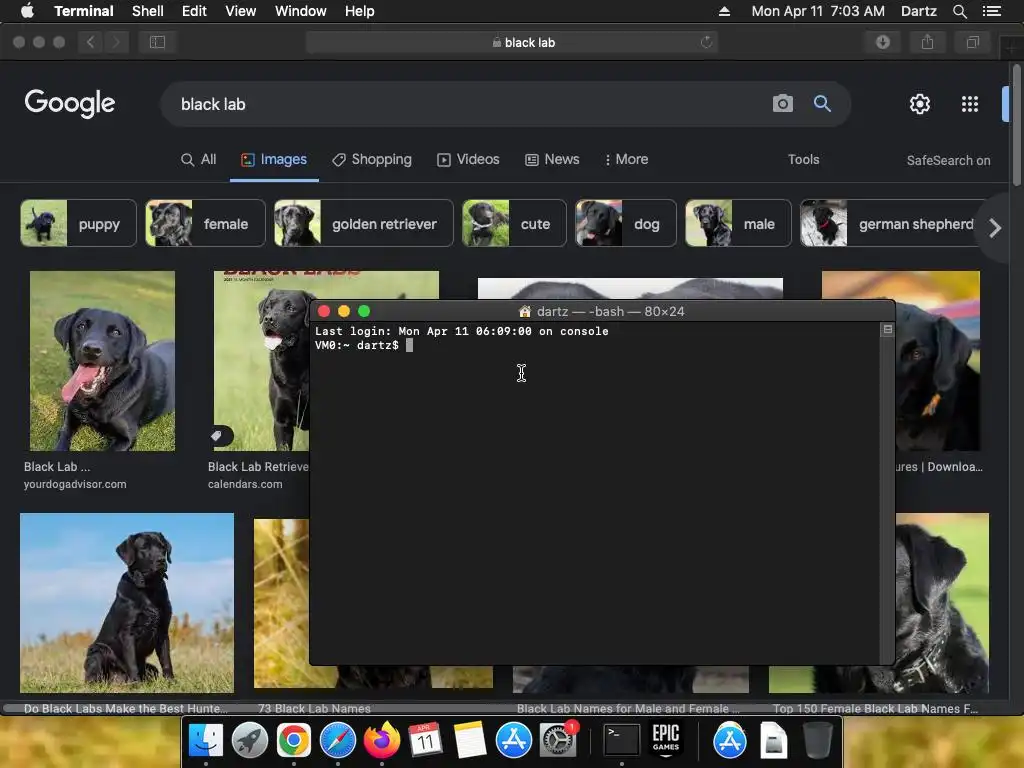Open Google Chrome from the Dock
1024x768 pixels.
coord(294,740)
